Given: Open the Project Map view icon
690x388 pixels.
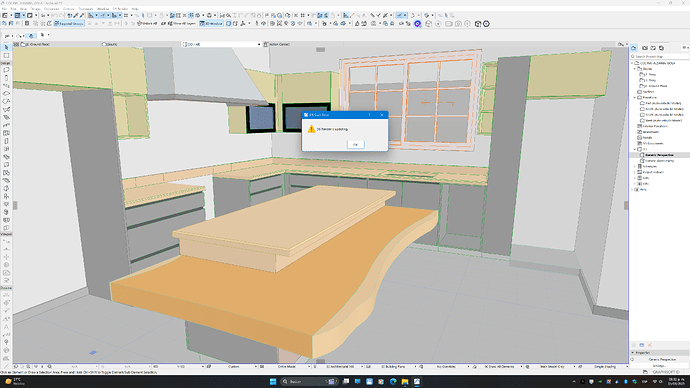Looking at the screenshot, I should [x=634, y=48].
